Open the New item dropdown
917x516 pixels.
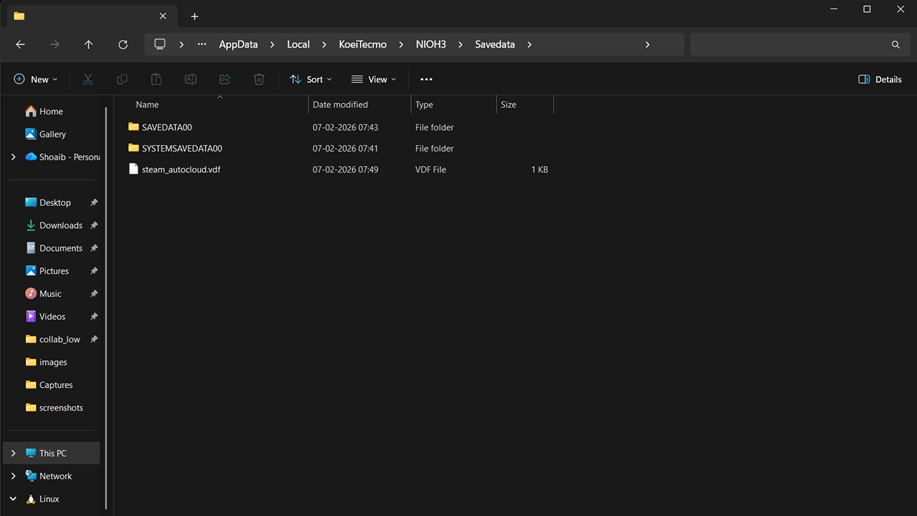[36, 79]
